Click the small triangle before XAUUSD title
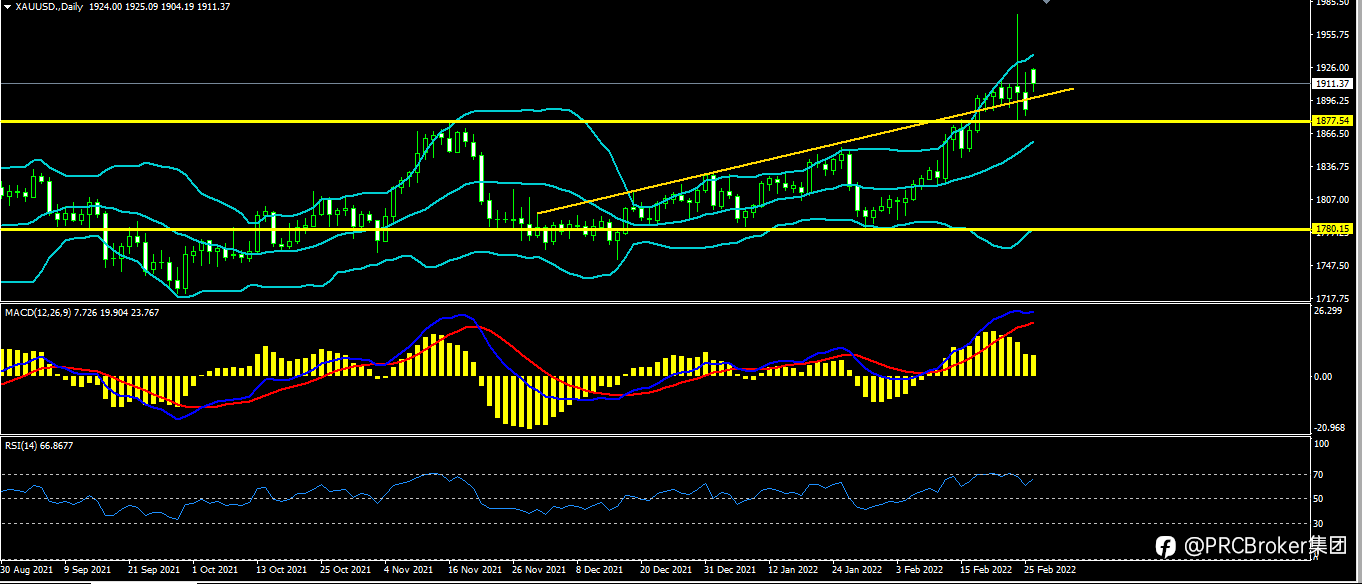The width and height of the screenshot is (1362, 584). click(7, 6)
